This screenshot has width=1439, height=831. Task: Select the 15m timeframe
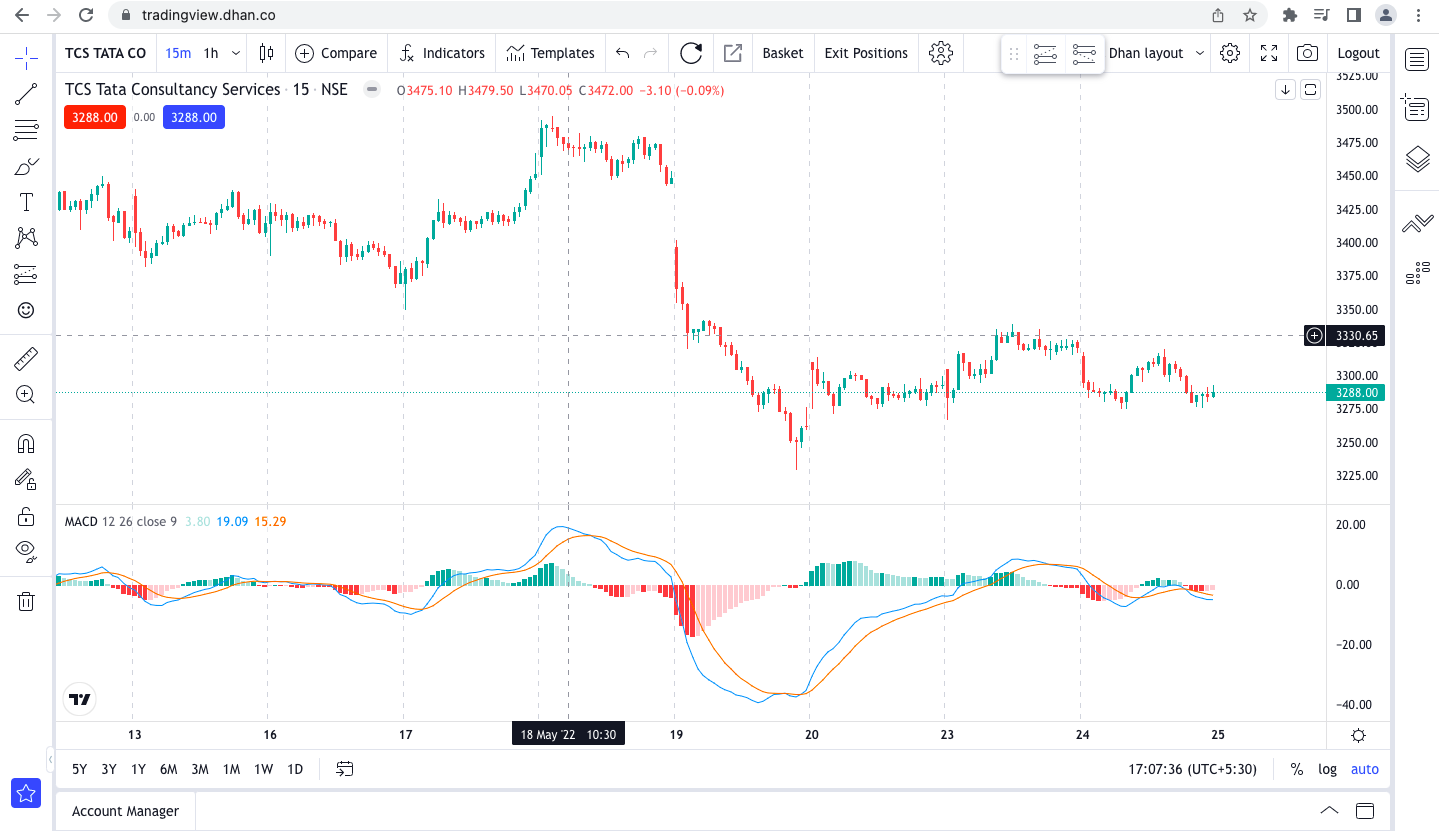tap(178, 53)
